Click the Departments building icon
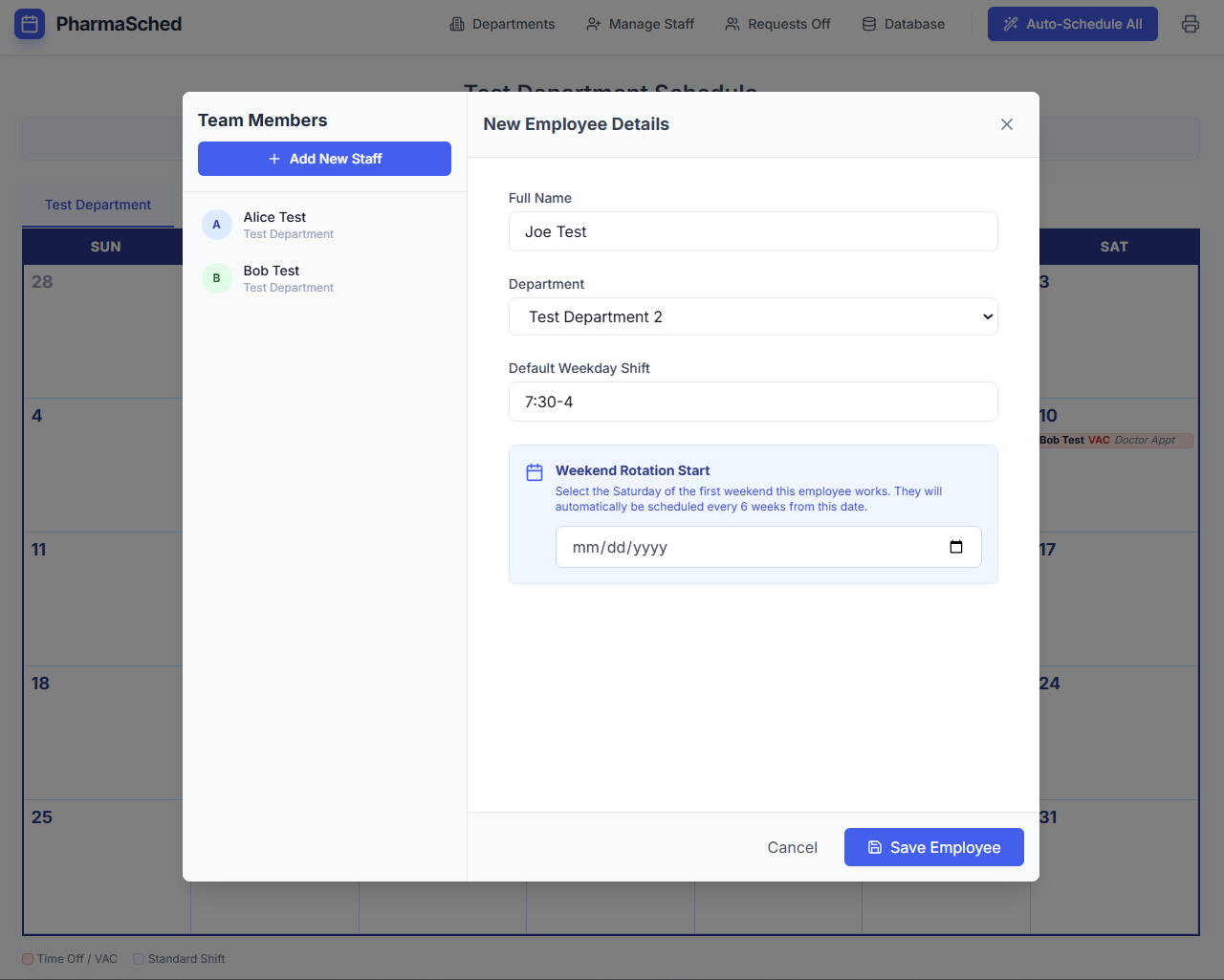The height and width of the screenshot is (980, 1224). coord(457,24)
